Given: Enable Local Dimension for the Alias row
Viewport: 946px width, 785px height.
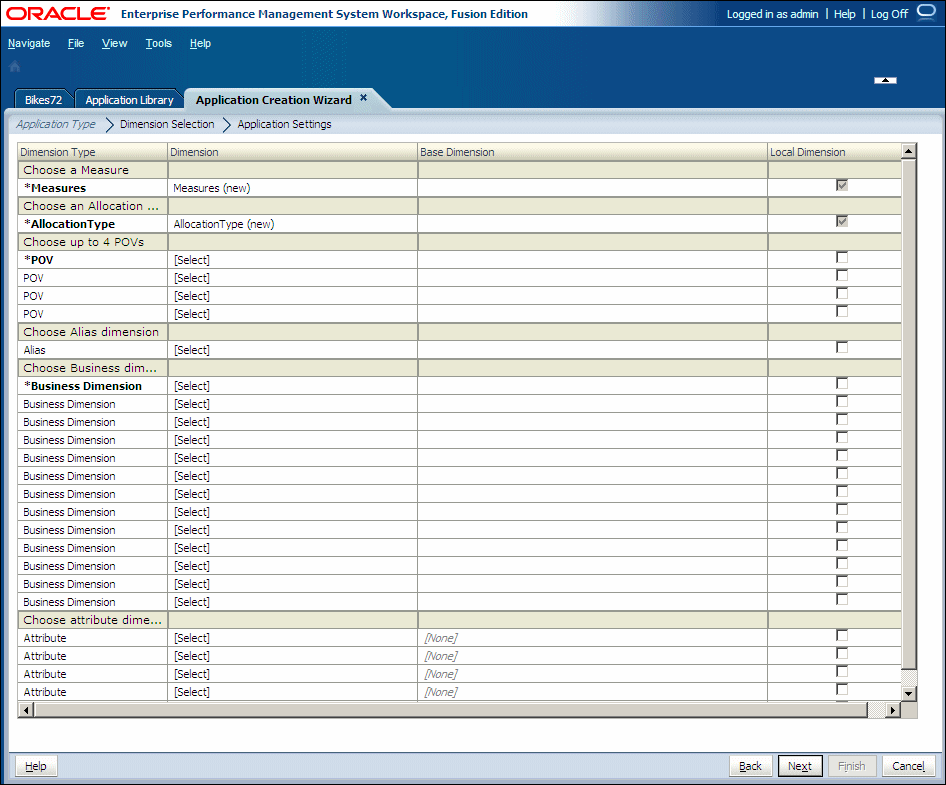Looking at the screenshot, I should coord(841,346).
